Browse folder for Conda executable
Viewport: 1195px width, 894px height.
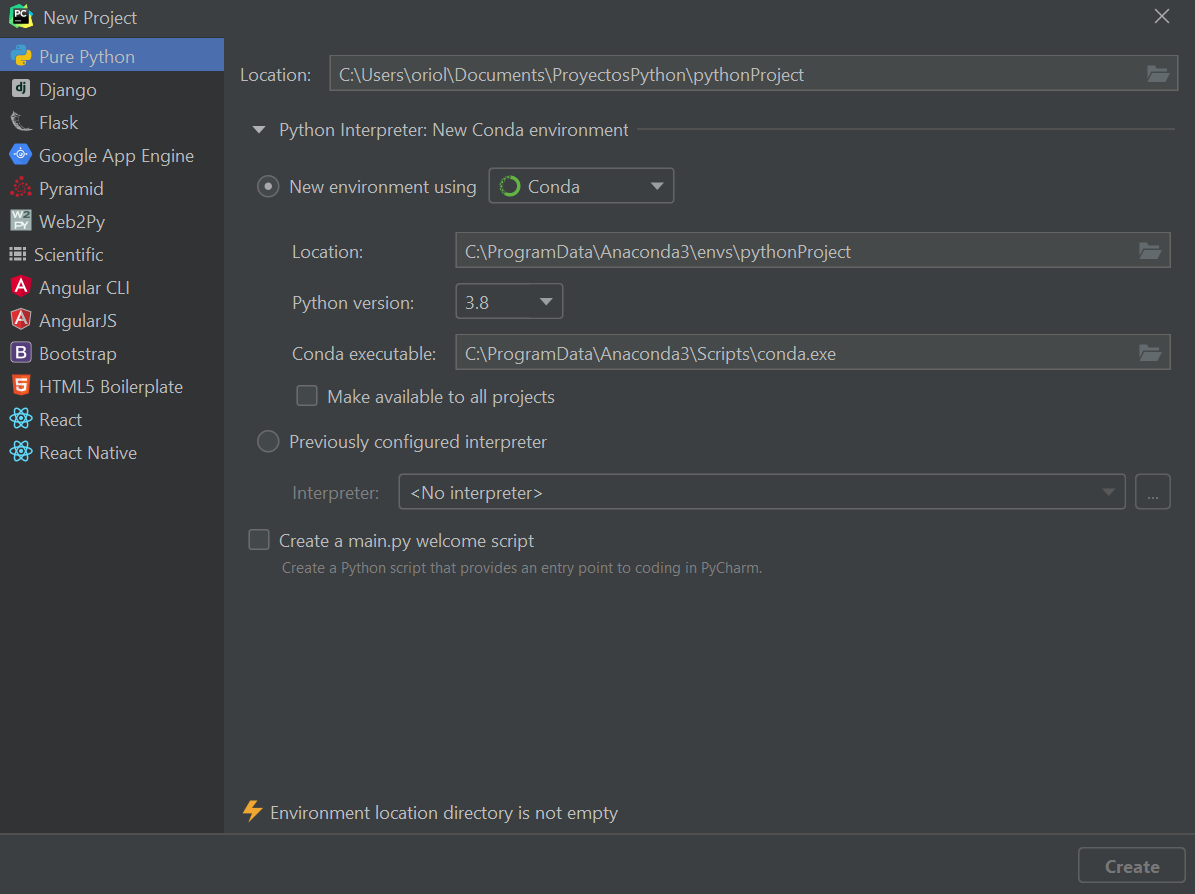click(x=1150, y=353)
